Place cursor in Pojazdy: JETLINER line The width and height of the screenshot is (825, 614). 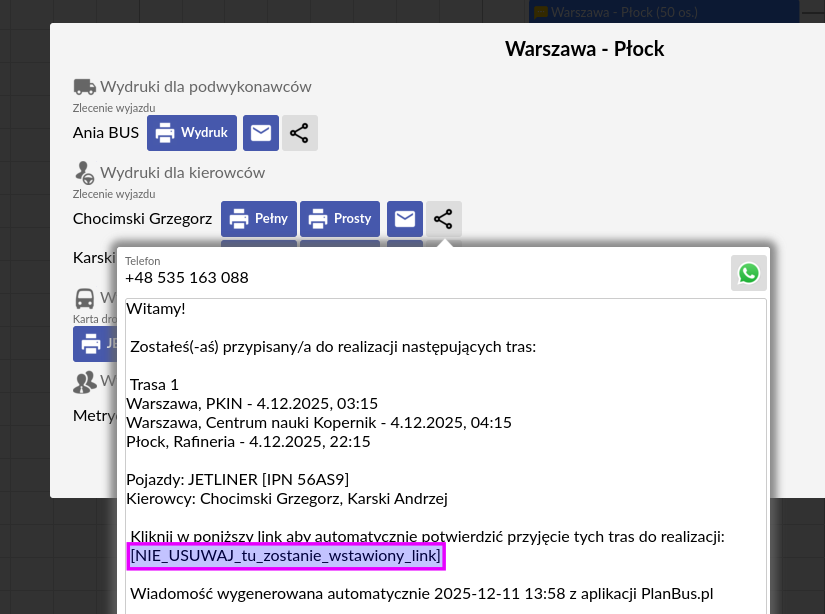coord(238,480)
